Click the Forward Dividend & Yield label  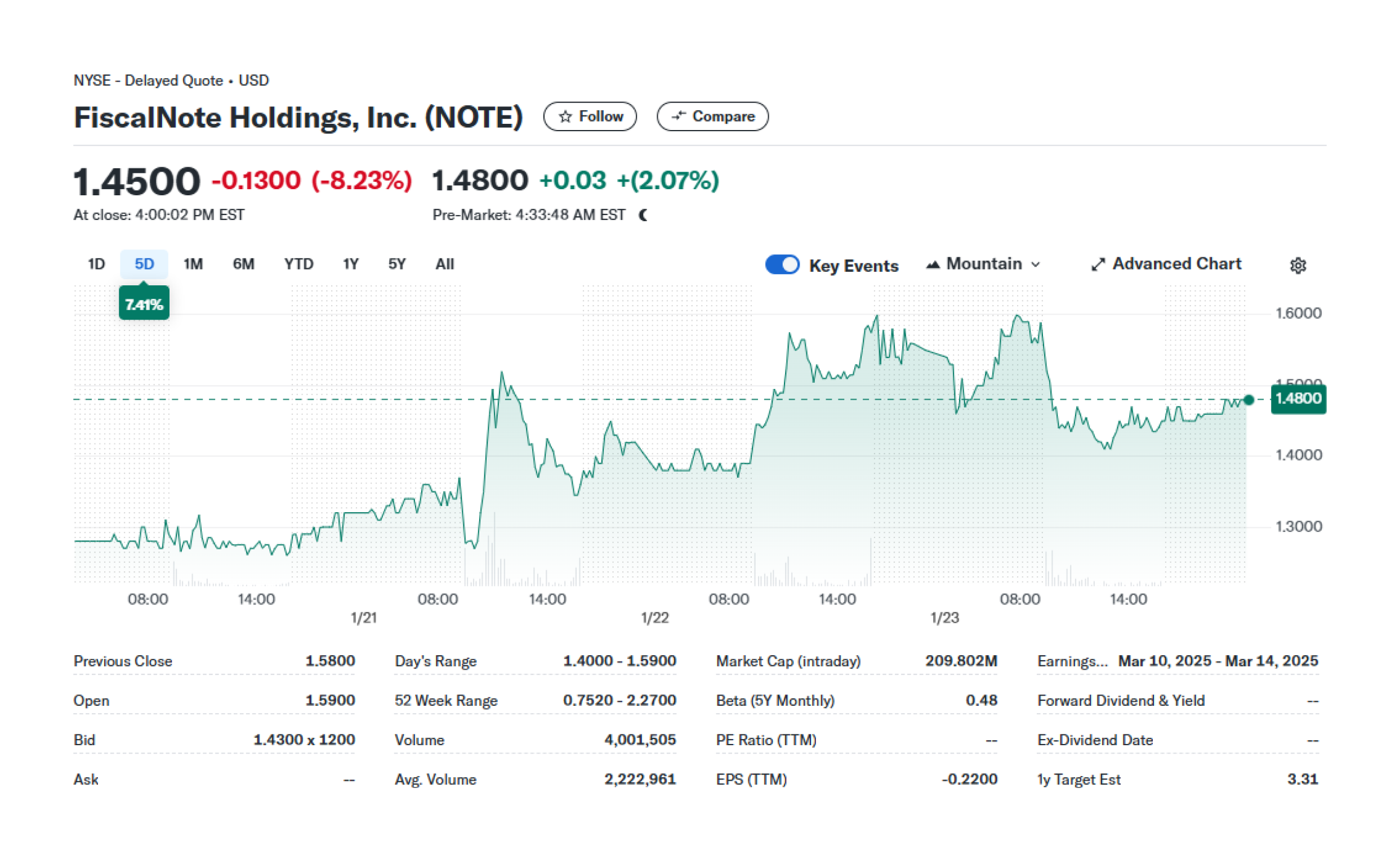pyautogui.click(x=1121, y=700)
